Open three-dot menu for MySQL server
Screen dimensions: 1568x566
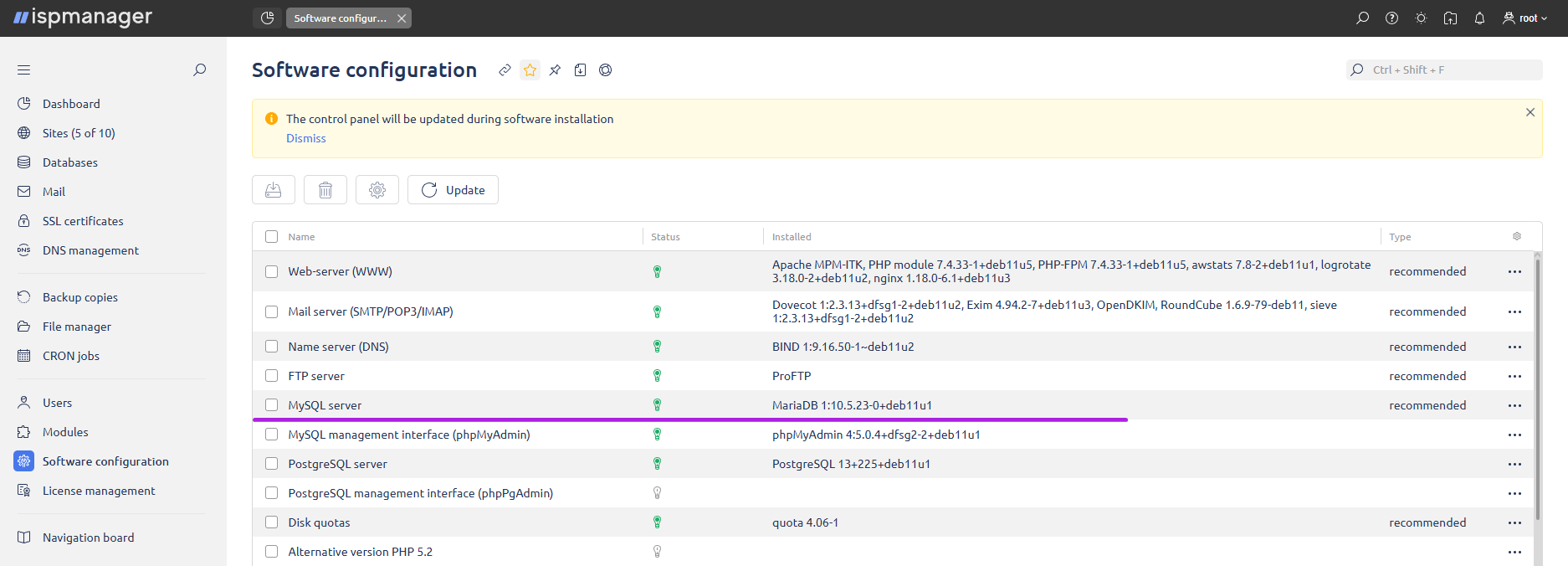pyautogui.click(x=1514, y=405)
